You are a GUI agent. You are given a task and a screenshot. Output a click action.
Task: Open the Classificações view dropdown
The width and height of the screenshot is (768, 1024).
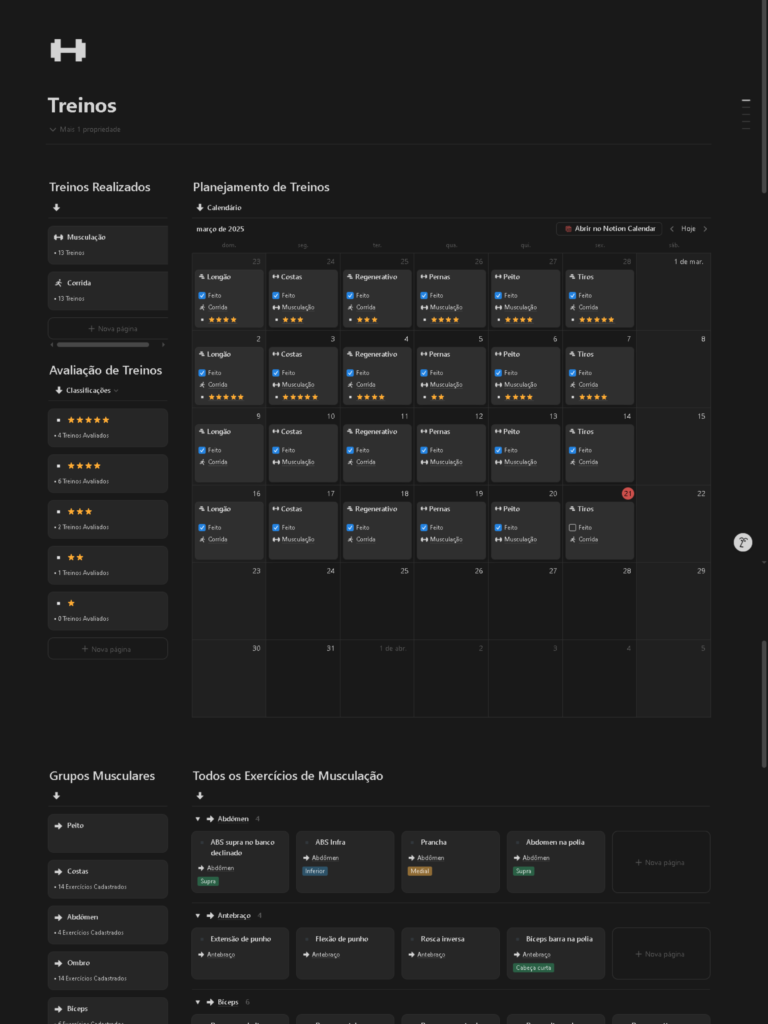(91, 390)
